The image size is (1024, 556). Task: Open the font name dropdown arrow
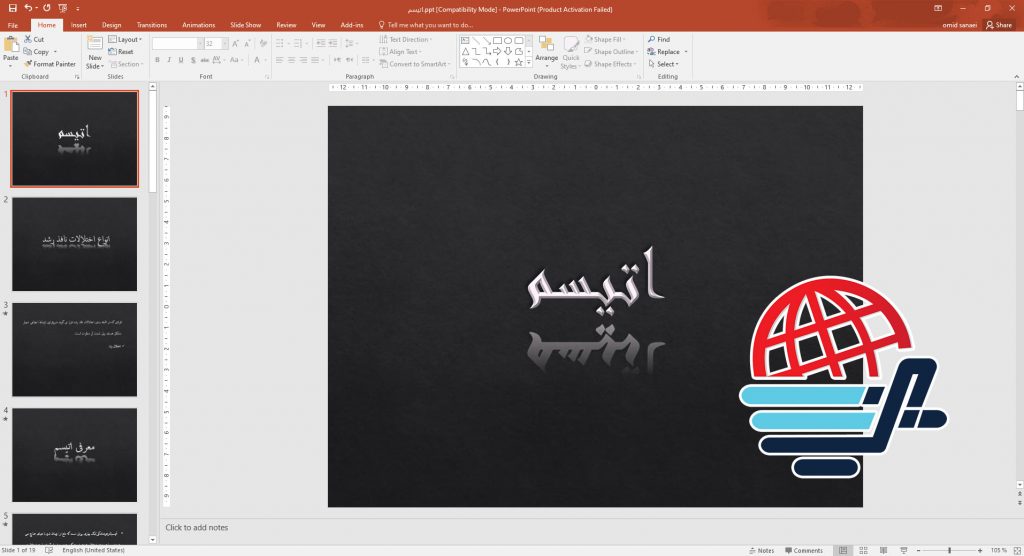coord(200,43)
